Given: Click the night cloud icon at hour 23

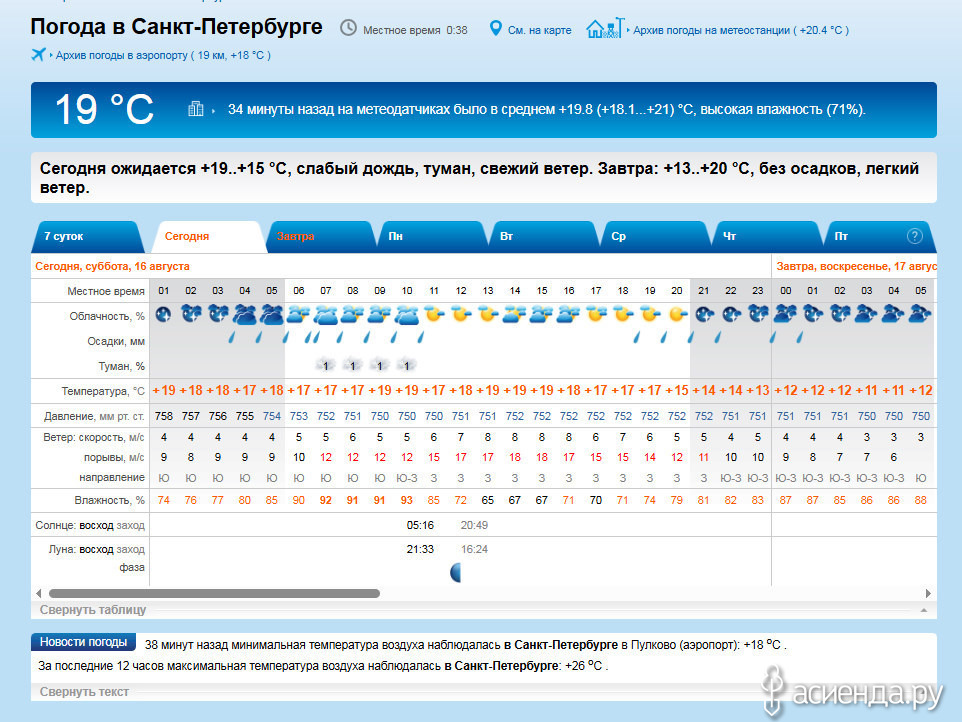Looking at the screenshot, I should [x=758, y=315].
